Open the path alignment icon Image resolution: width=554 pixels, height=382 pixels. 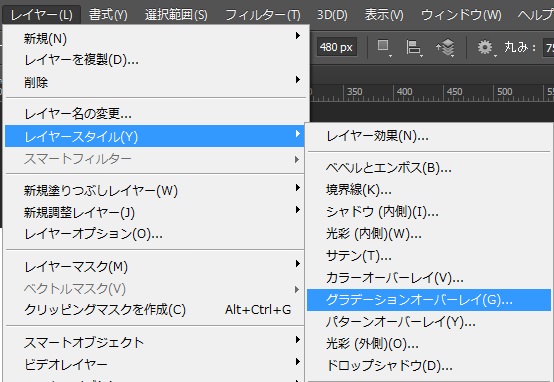pyautogui.click(x=414, y=47)
